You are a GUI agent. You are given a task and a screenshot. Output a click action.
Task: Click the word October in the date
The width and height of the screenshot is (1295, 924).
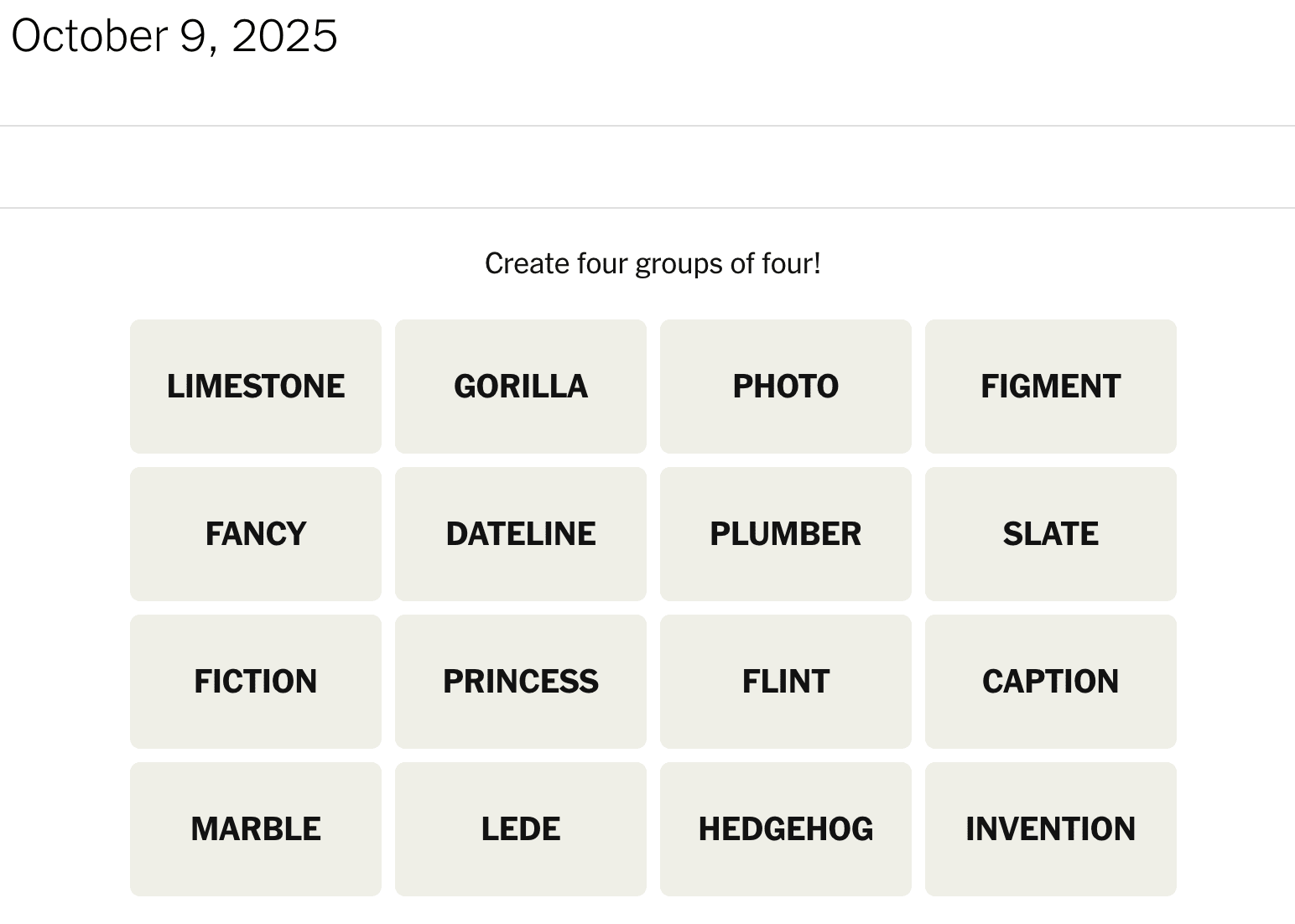click(89, 36)
